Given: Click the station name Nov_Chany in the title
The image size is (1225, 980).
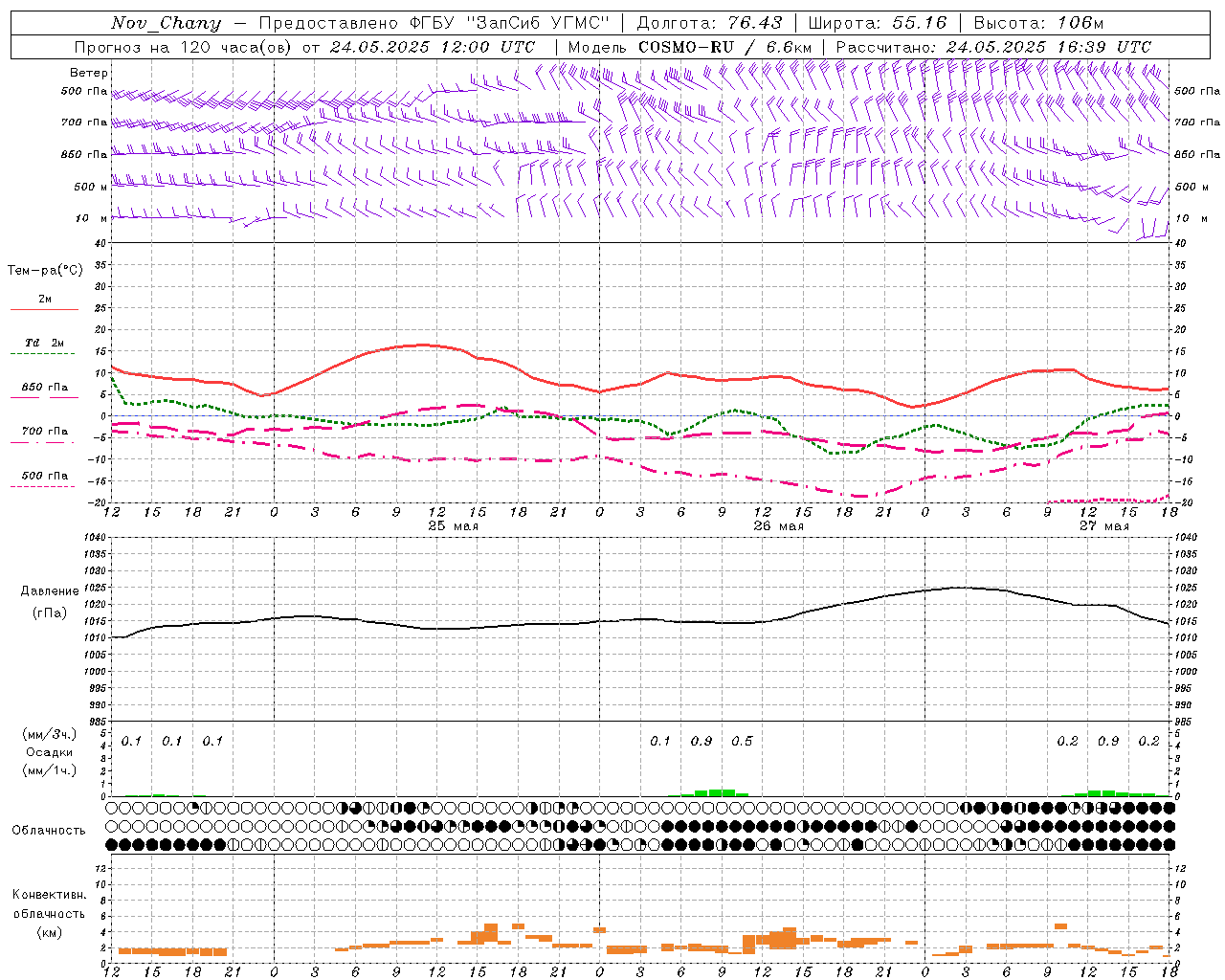Looking at the screenshot, I should 166,23.
